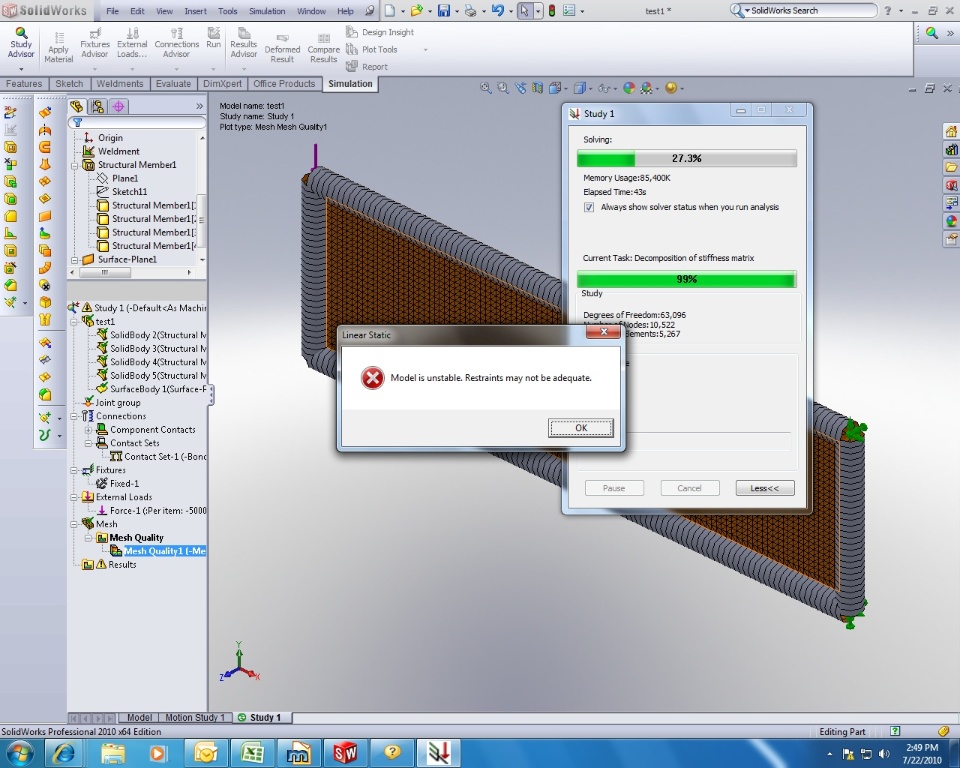The image size is (960, 768).
Task: Click the Open file folder icon
Action: coord(417,10)
